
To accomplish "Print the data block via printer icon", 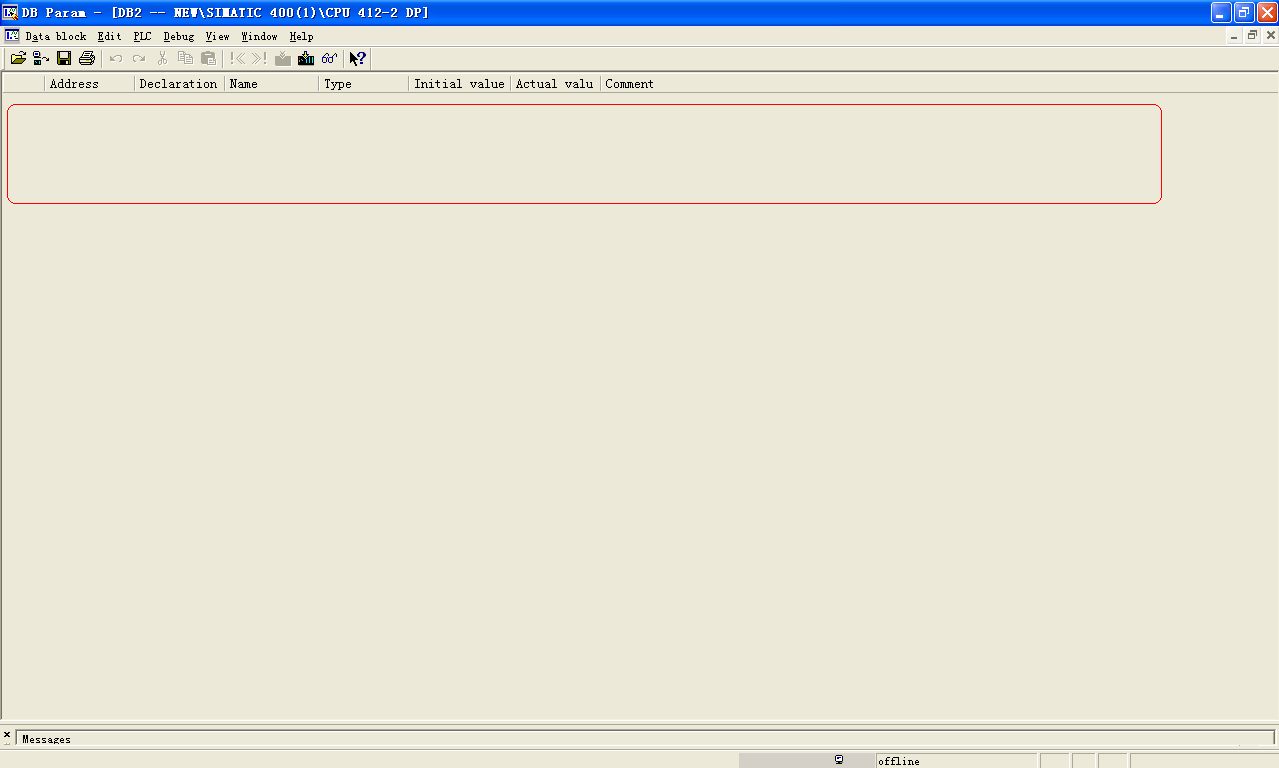I will point(87,59).
